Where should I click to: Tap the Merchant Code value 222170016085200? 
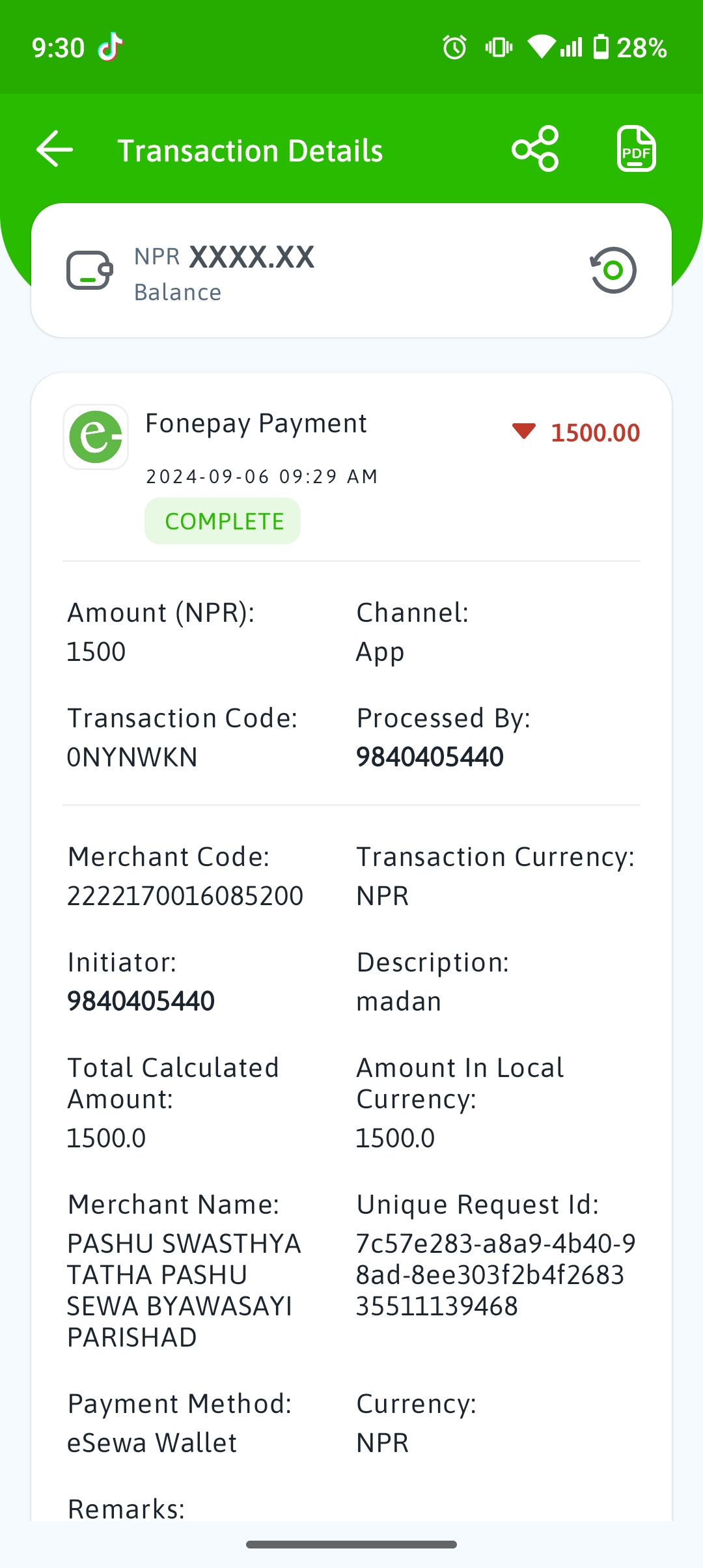click(x=185, y=896)
